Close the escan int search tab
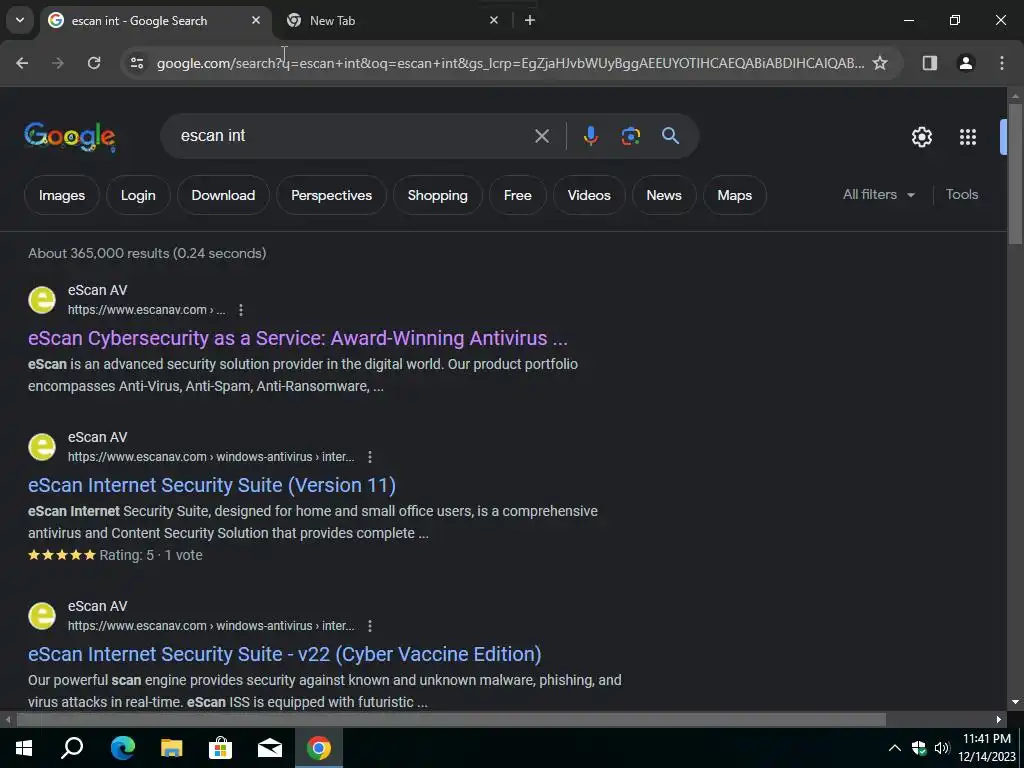Viewport: 1024px width, 768px height. coord(256,20)
